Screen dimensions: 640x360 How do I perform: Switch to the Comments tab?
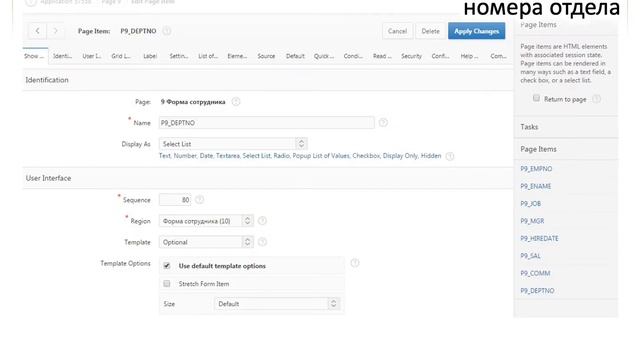point(498,56)
